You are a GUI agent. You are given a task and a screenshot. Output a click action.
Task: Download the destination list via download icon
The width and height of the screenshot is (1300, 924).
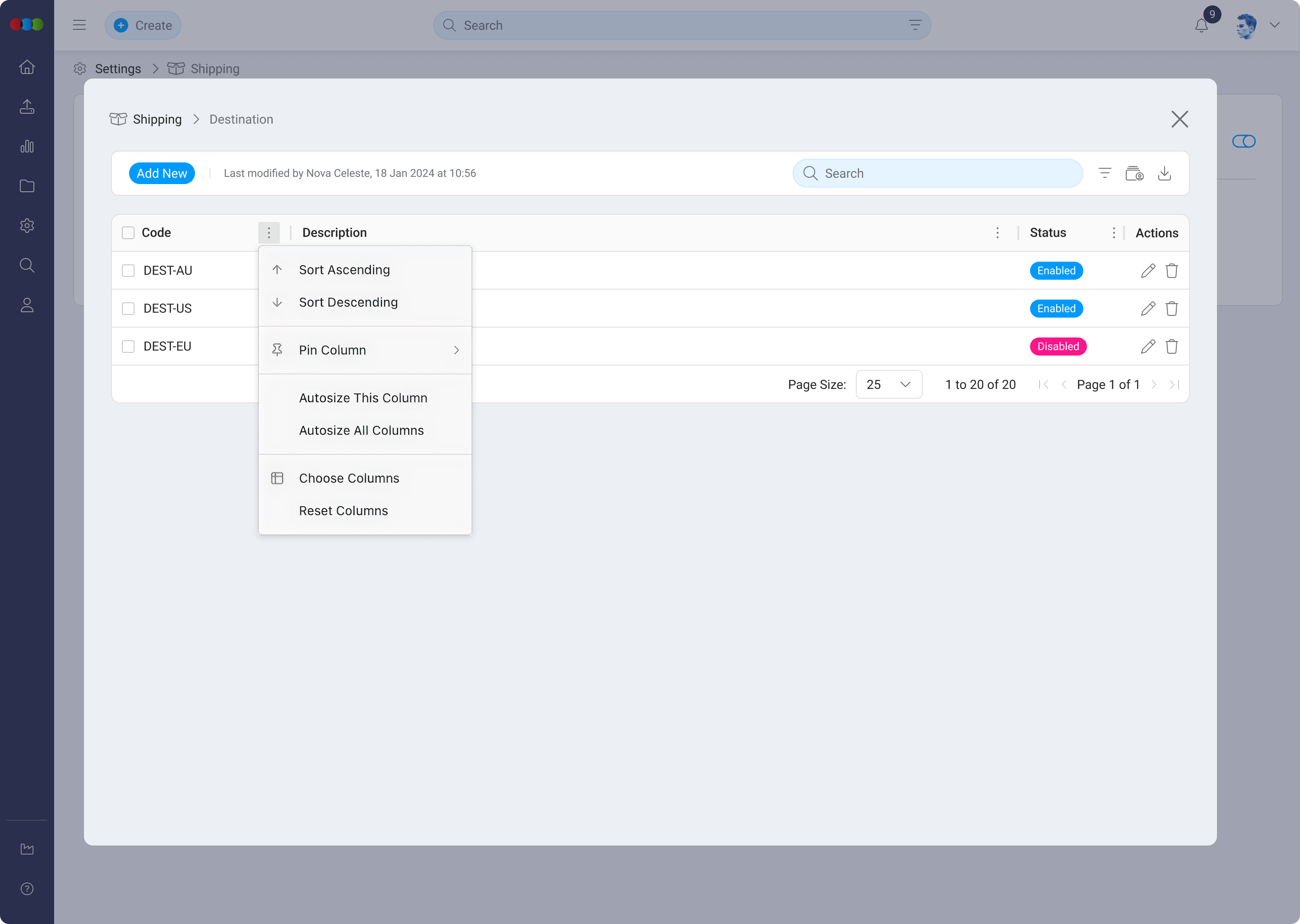pyautogui.click(x=1165, y=173)
